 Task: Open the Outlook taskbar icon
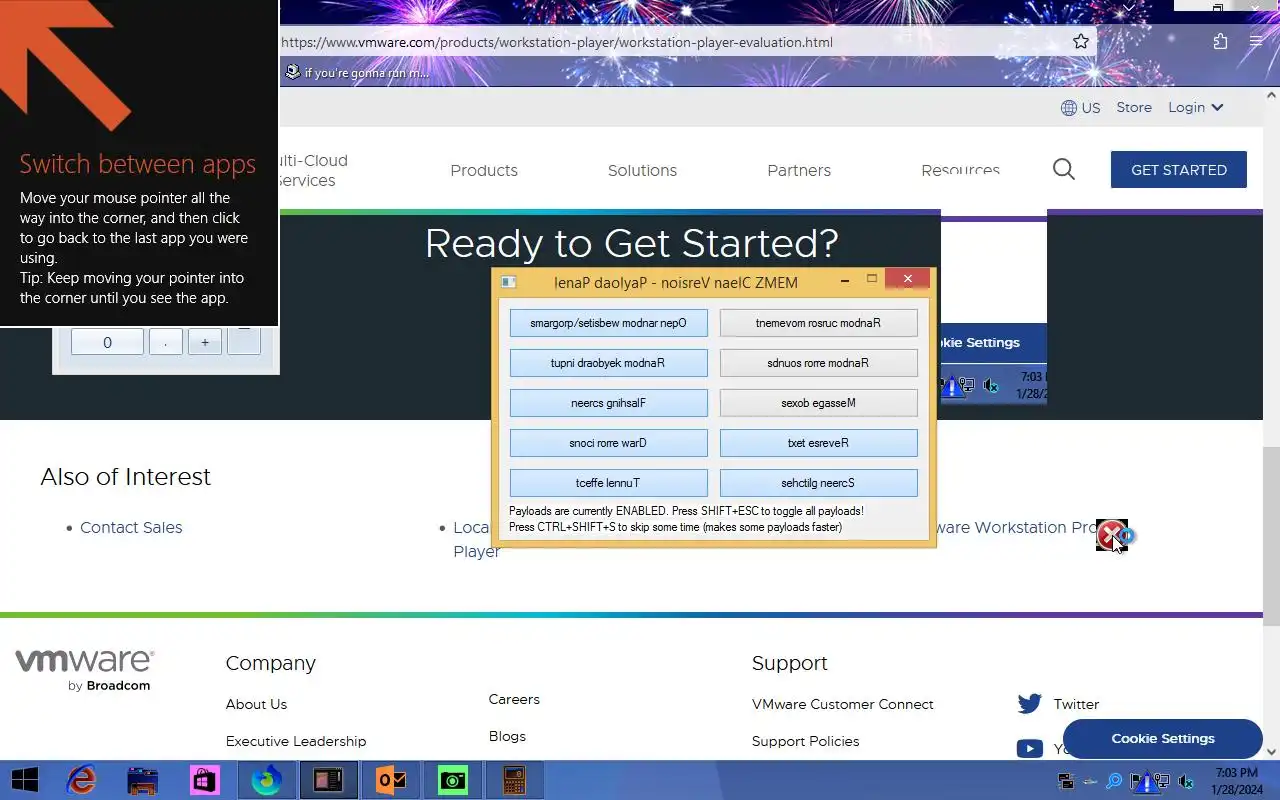point(391,780)
